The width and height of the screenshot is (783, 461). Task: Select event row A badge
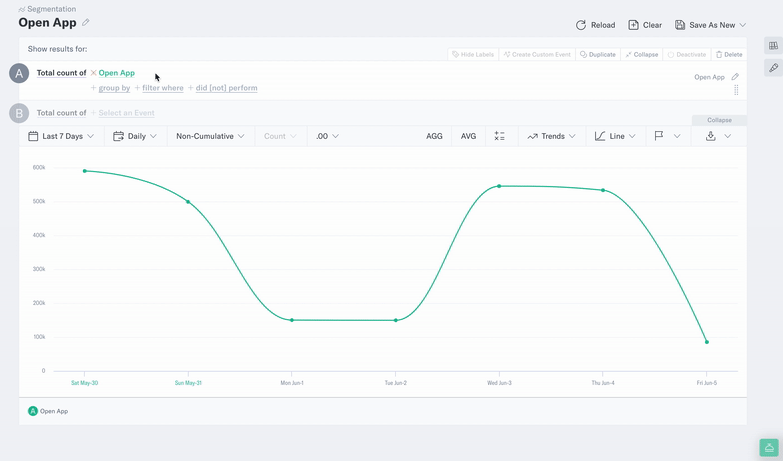coord(19,73)
